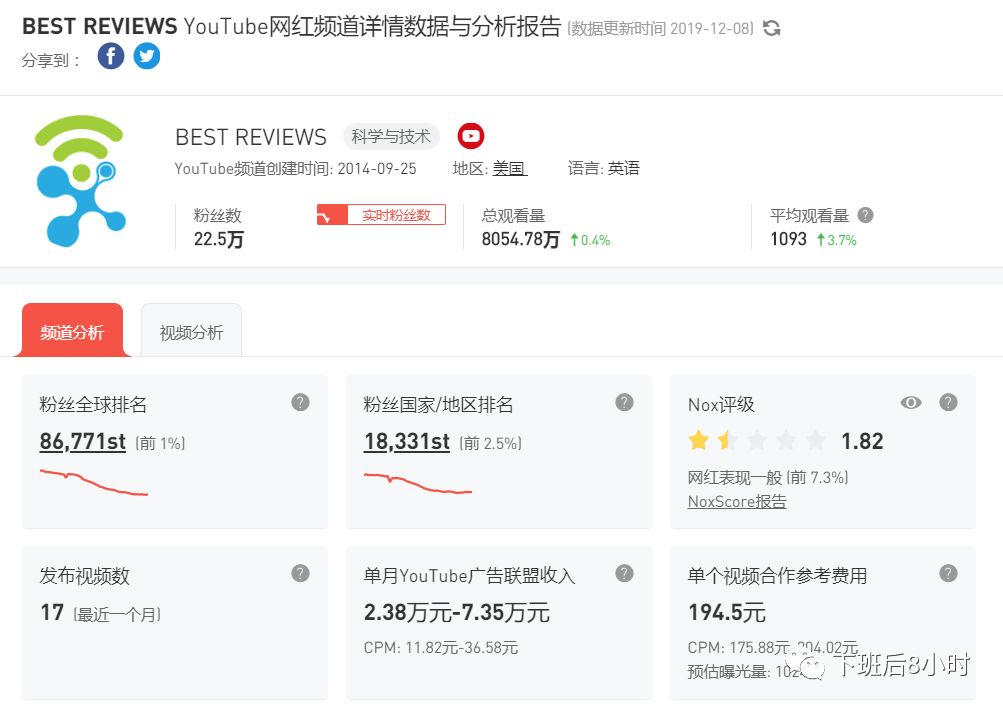
Task: Switch to the 视频分析 tab
Action: pyautogui.click(x=190, y=330)
